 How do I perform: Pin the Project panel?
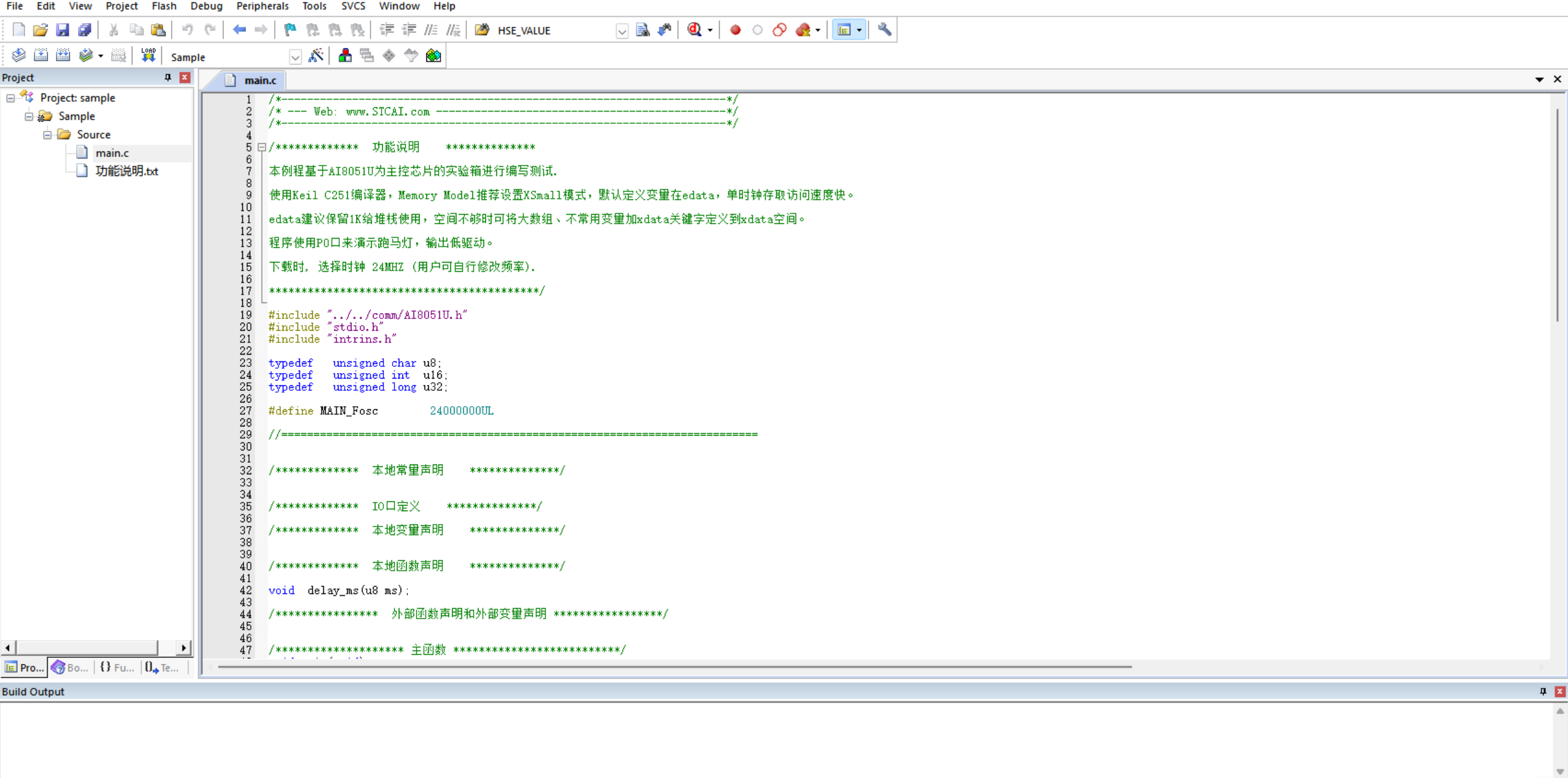(x=167, y=77)
